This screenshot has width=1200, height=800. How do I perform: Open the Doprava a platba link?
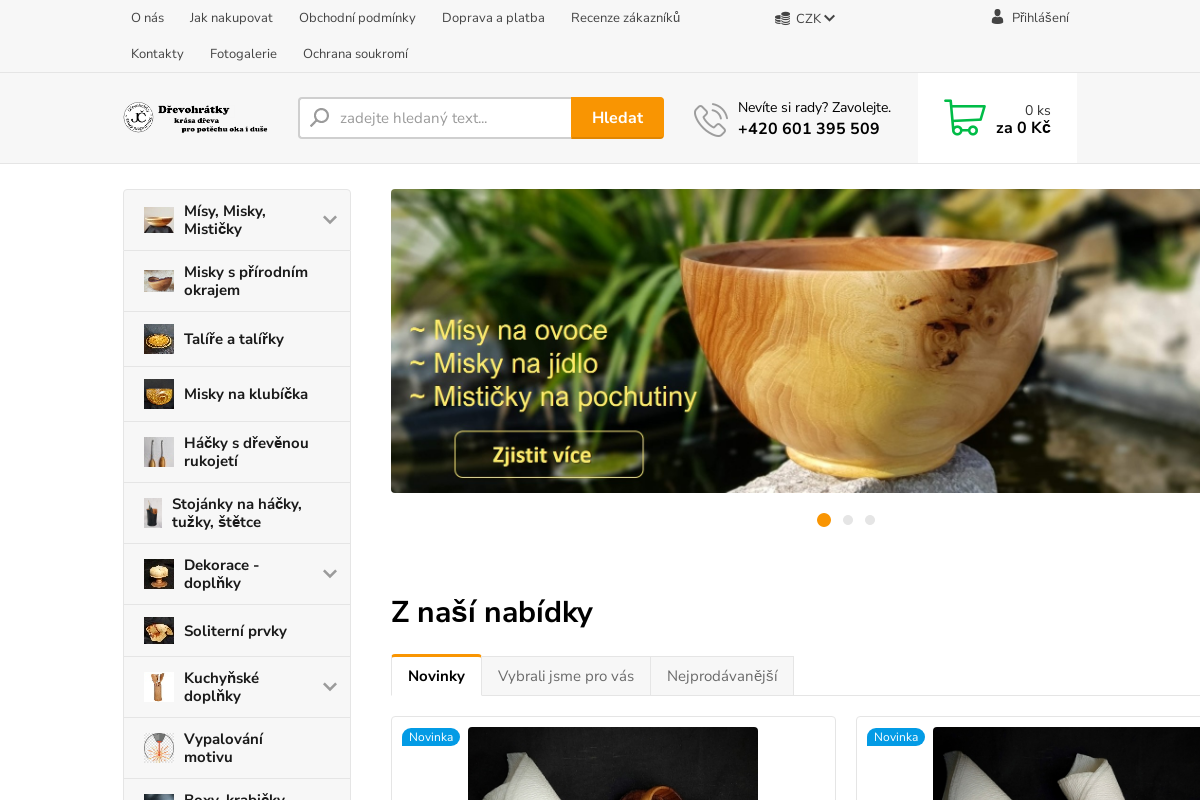coord(493,18)
